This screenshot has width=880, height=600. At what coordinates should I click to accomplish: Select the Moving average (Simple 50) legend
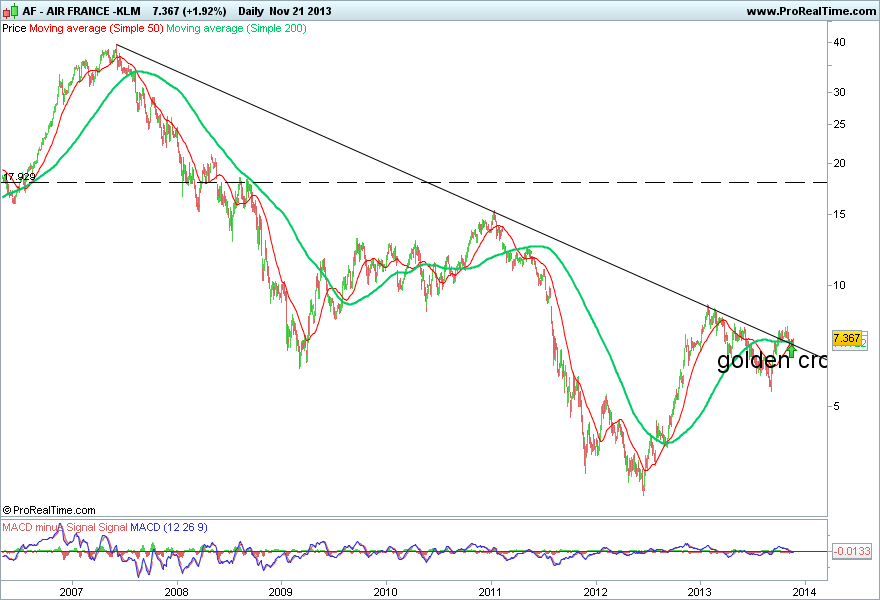tap(96, 28)
